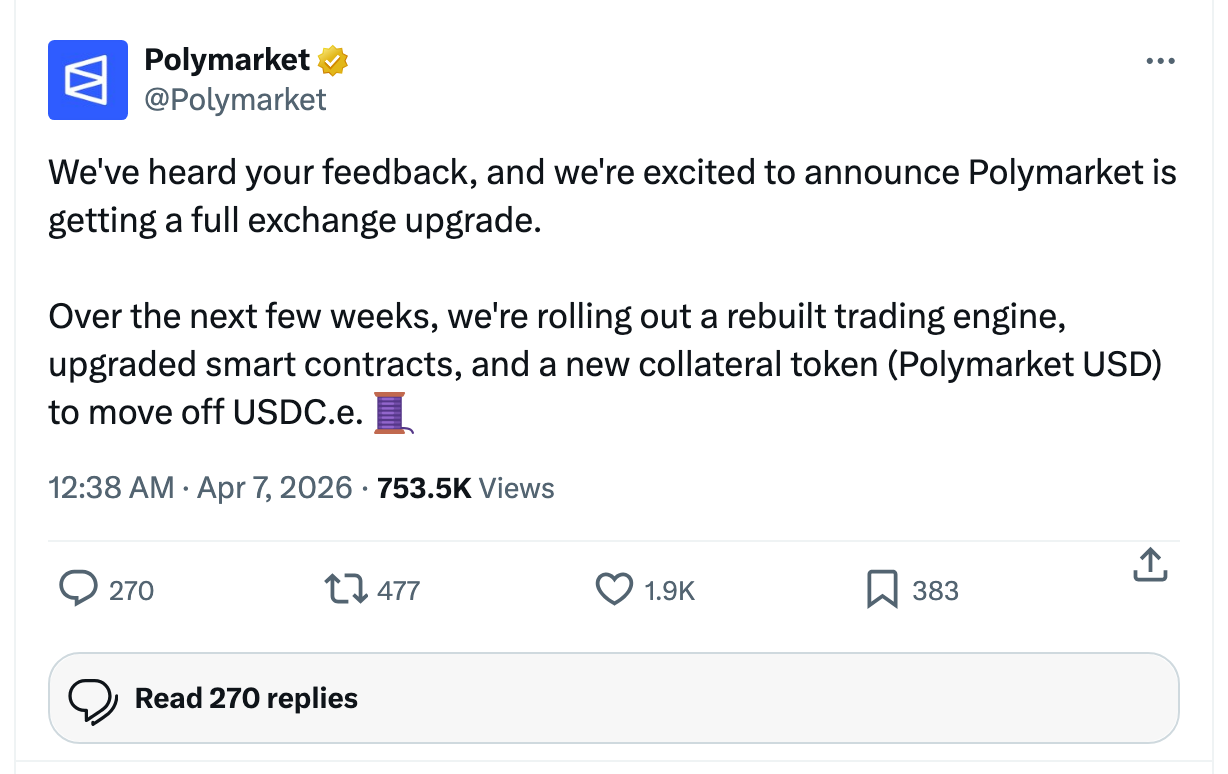Image resolution: width=1228 pixels, height=774 pixels.
Task: Click the 477 repost count
Action: (398, 591)
